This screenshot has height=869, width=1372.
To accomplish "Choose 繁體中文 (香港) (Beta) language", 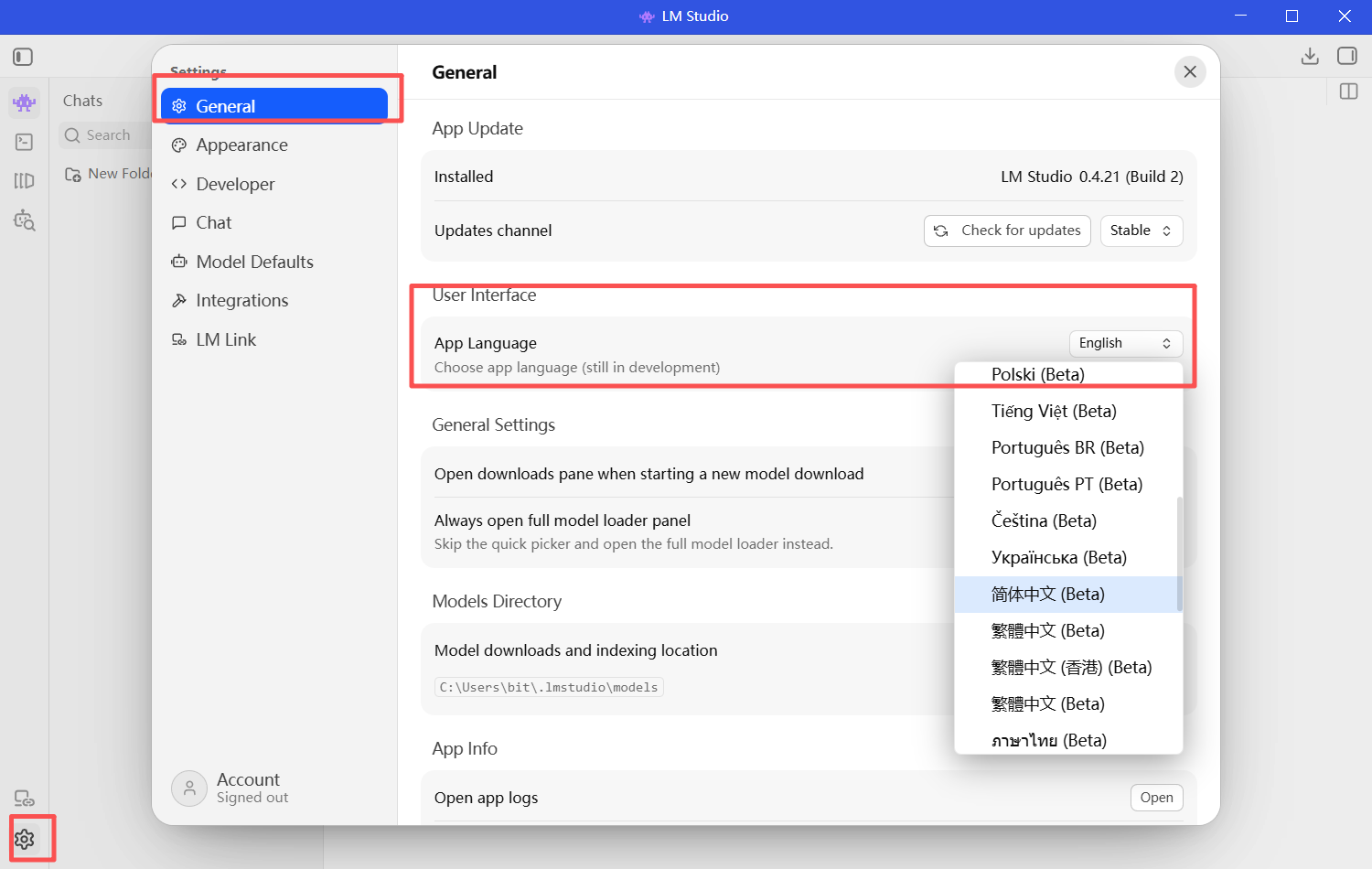I will tap(1068, 667).
